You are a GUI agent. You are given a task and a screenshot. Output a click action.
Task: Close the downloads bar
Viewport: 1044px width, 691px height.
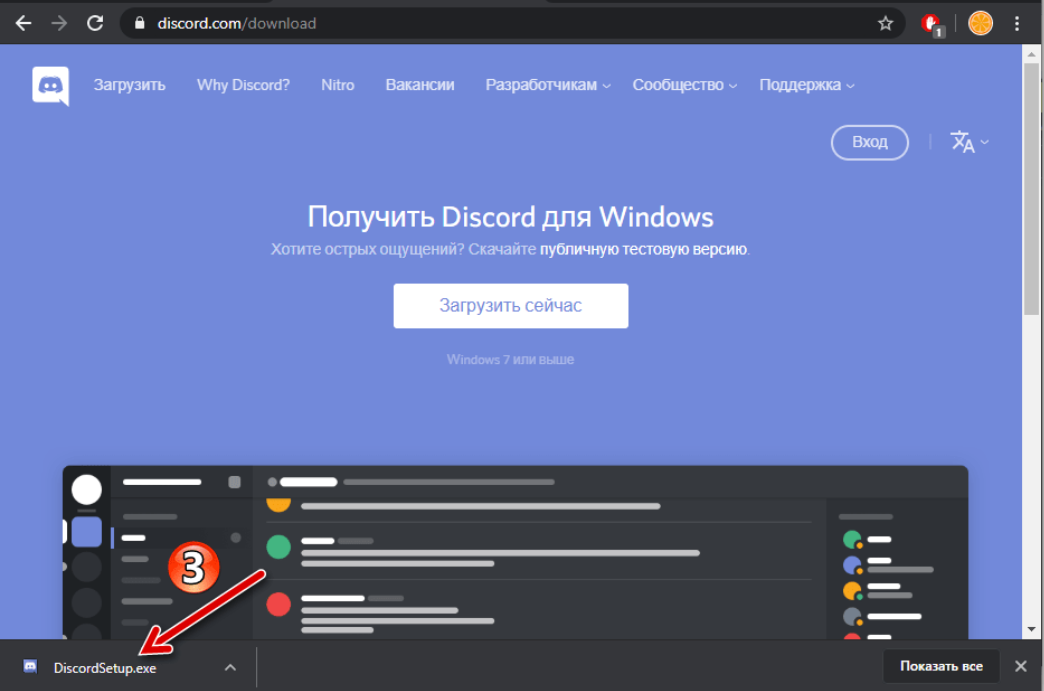click(1020, 666)
